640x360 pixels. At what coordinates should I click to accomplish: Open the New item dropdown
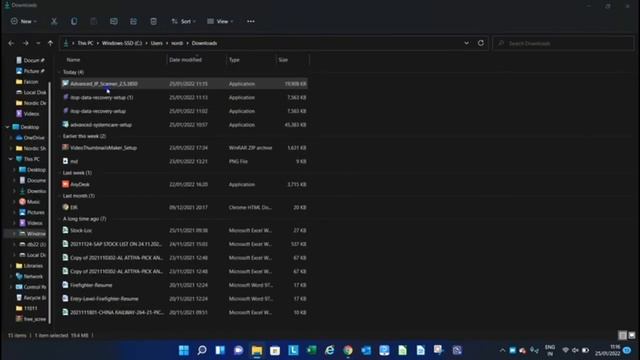[24, 21]
